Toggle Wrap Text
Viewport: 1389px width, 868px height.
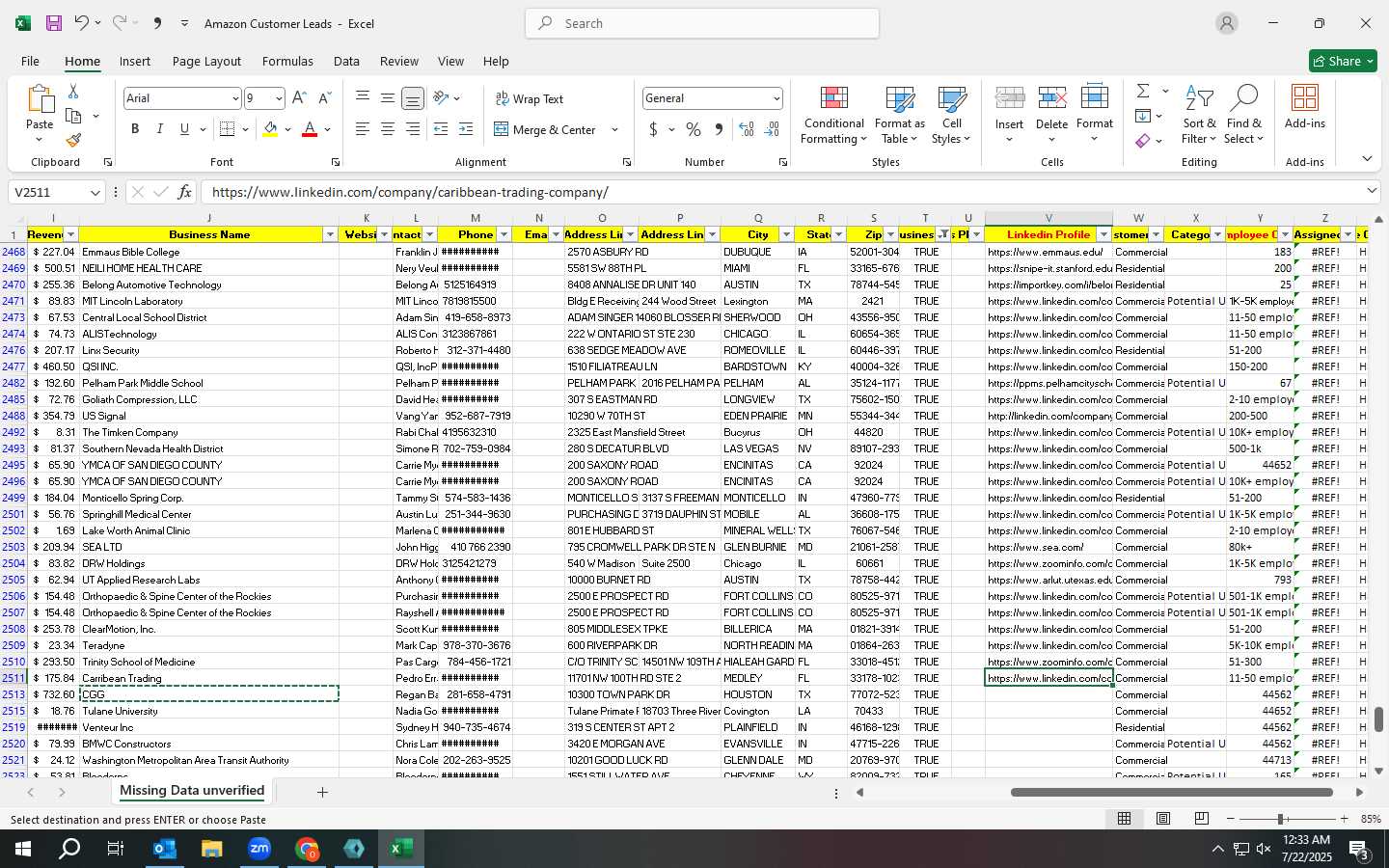pos(529,98)
